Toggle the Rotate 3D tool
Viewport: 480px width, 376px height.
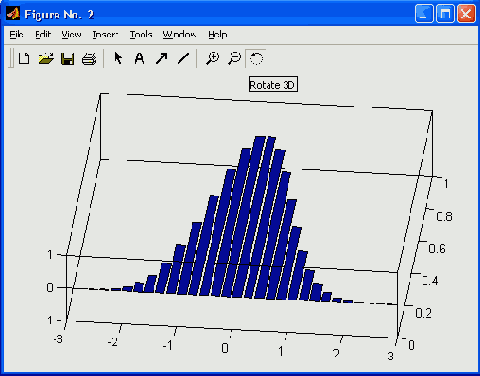(x=256, y=59)
